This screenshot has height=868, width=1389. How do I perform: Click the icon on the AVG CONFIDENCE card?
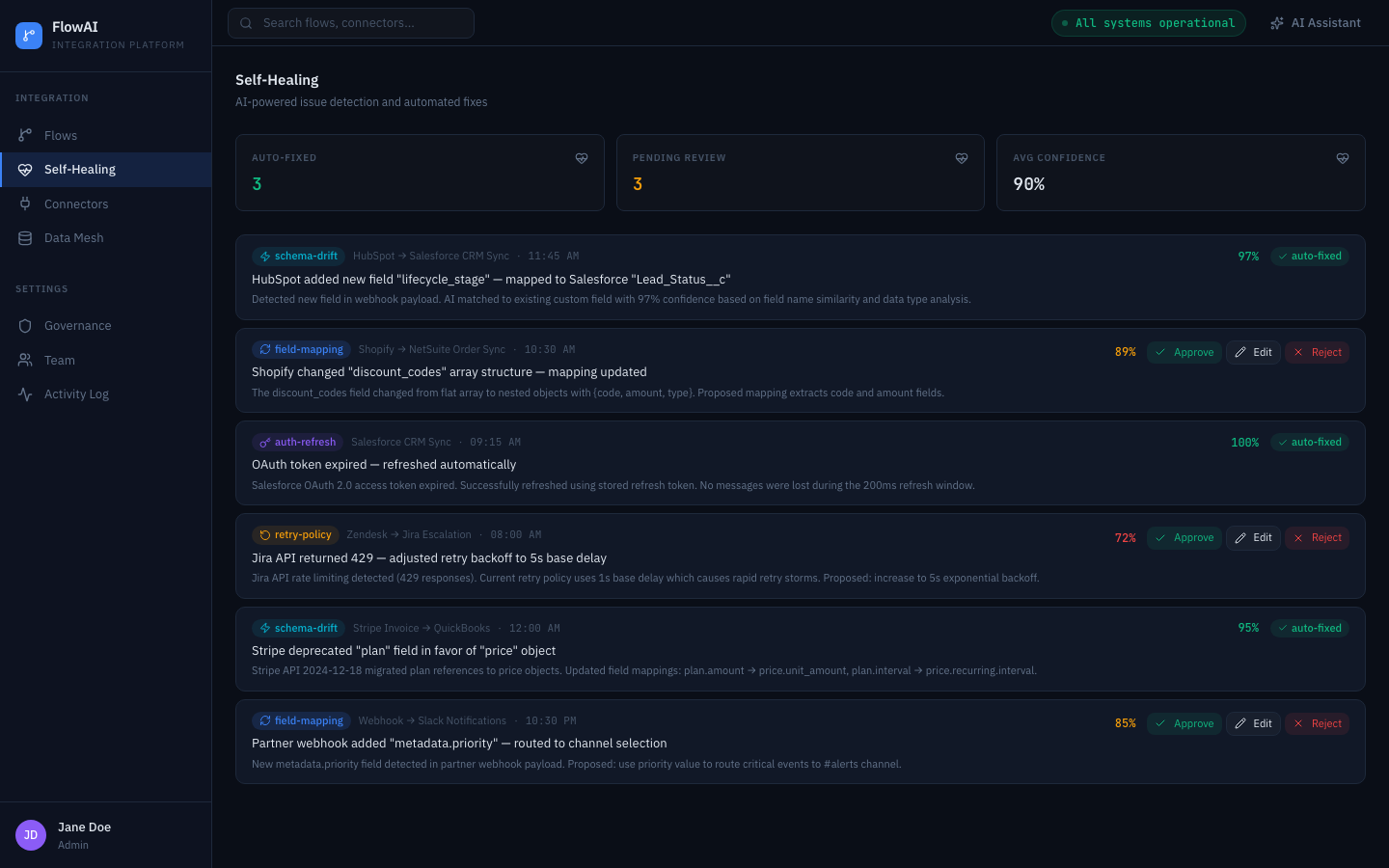click(1343, 157)
